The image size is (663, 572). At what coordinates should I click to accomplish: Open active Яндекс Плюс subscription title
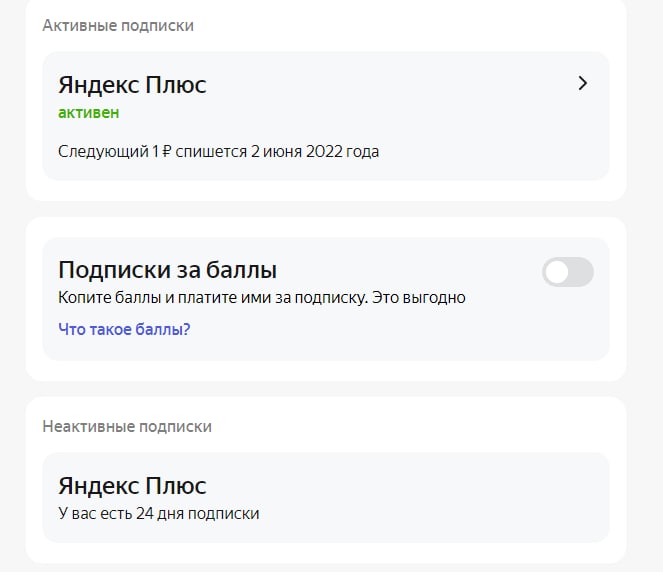132,85
